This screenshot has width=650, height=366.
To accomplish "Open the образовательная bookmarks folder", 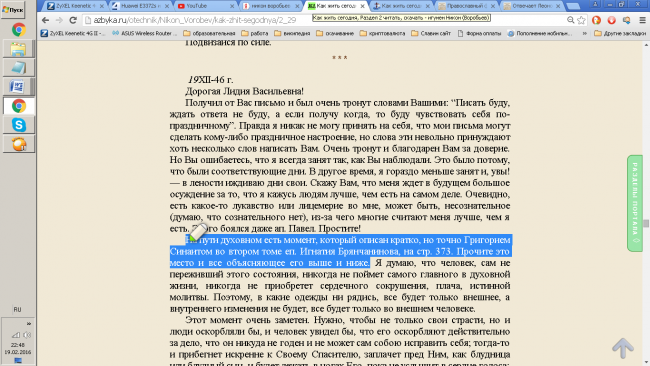I will (209, 33).
